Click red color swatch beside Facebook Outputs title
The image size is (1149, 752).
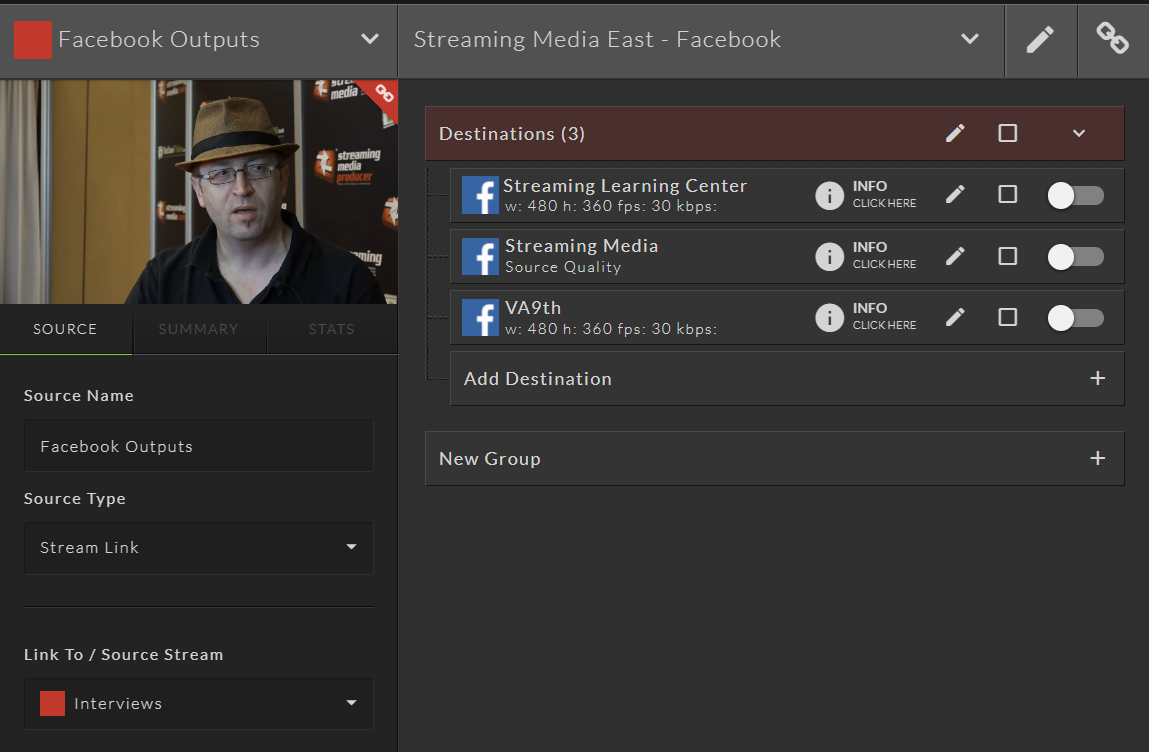(x=33, y=40)
